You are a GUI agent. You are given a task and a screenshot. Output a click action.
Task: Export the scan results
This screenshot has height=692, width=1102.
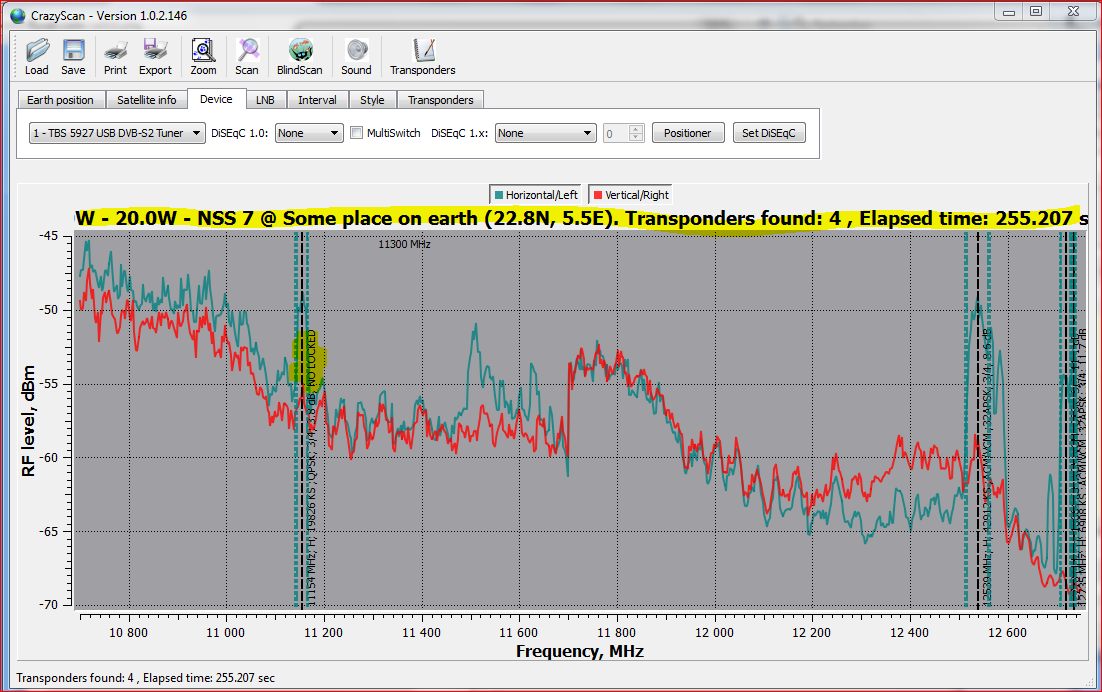155,57
